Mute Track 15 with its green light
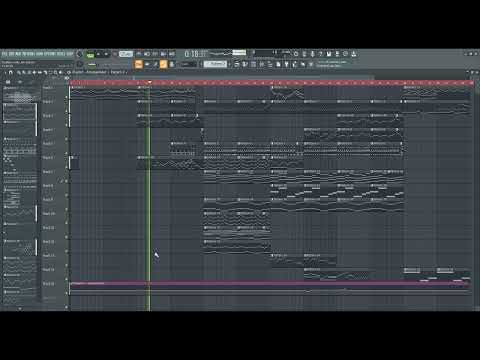480x360 pixels. coord(67,293)
